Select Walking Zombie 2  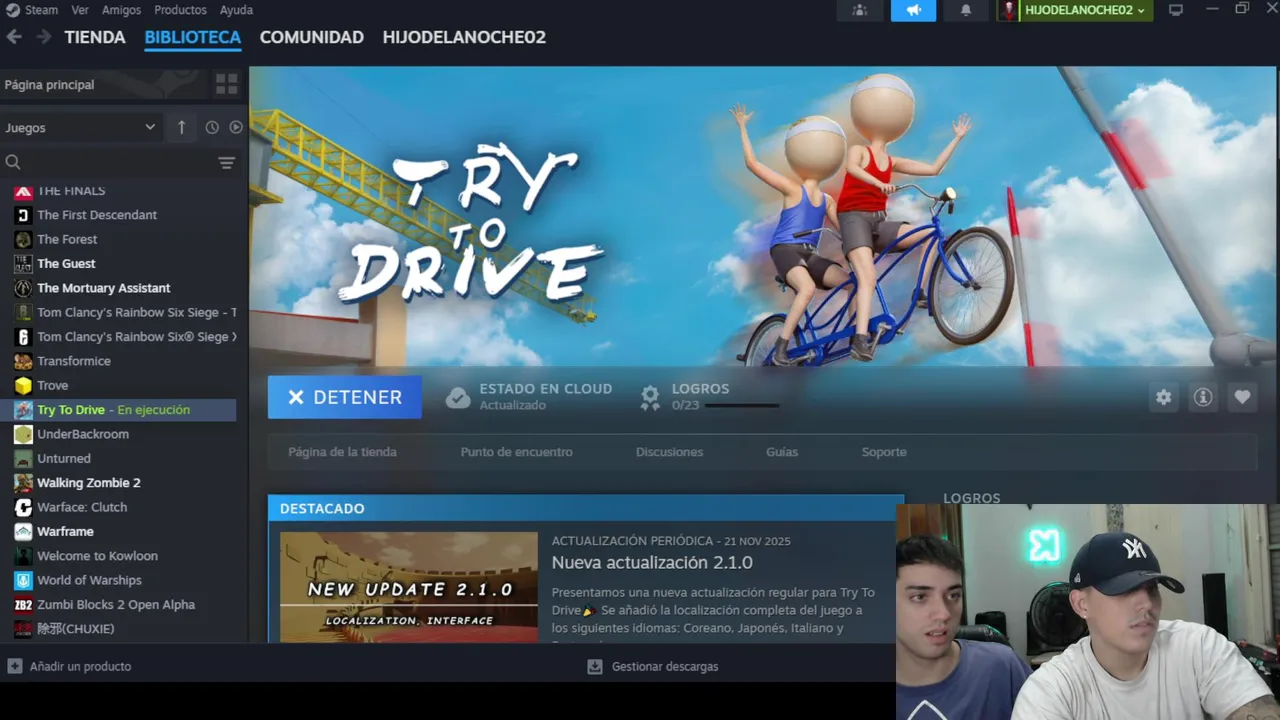(x=89, y=483)
